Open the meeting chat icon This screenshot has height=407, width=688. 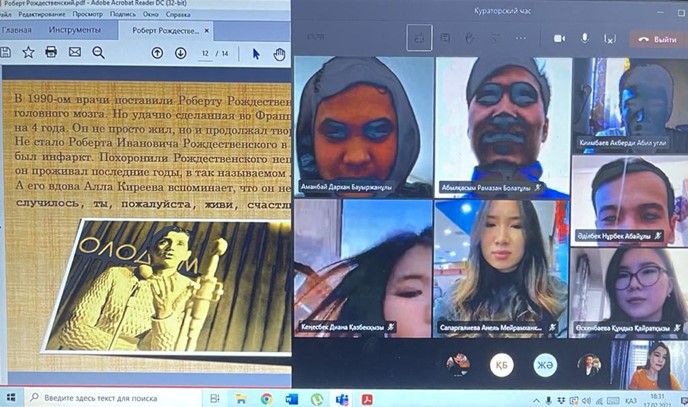click(x=445, y=38)
